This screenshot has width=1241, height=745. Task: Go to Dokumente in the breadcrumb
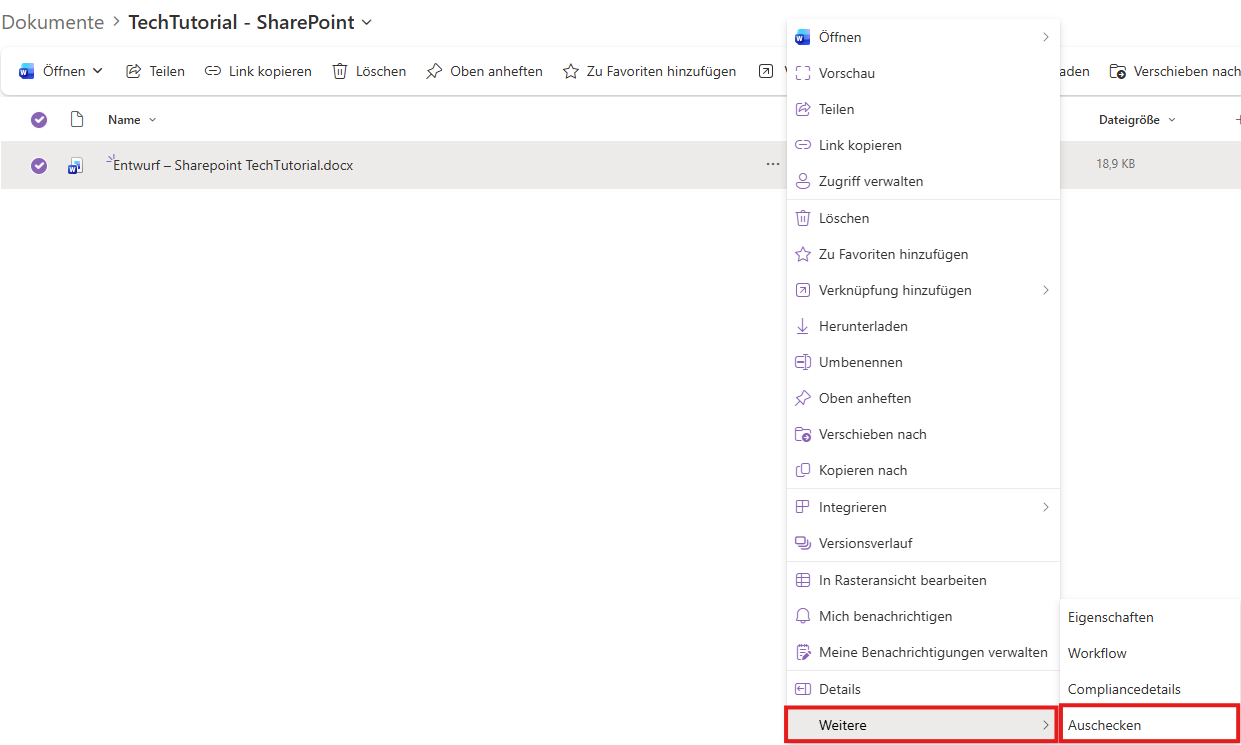click(x=52, y=22)
